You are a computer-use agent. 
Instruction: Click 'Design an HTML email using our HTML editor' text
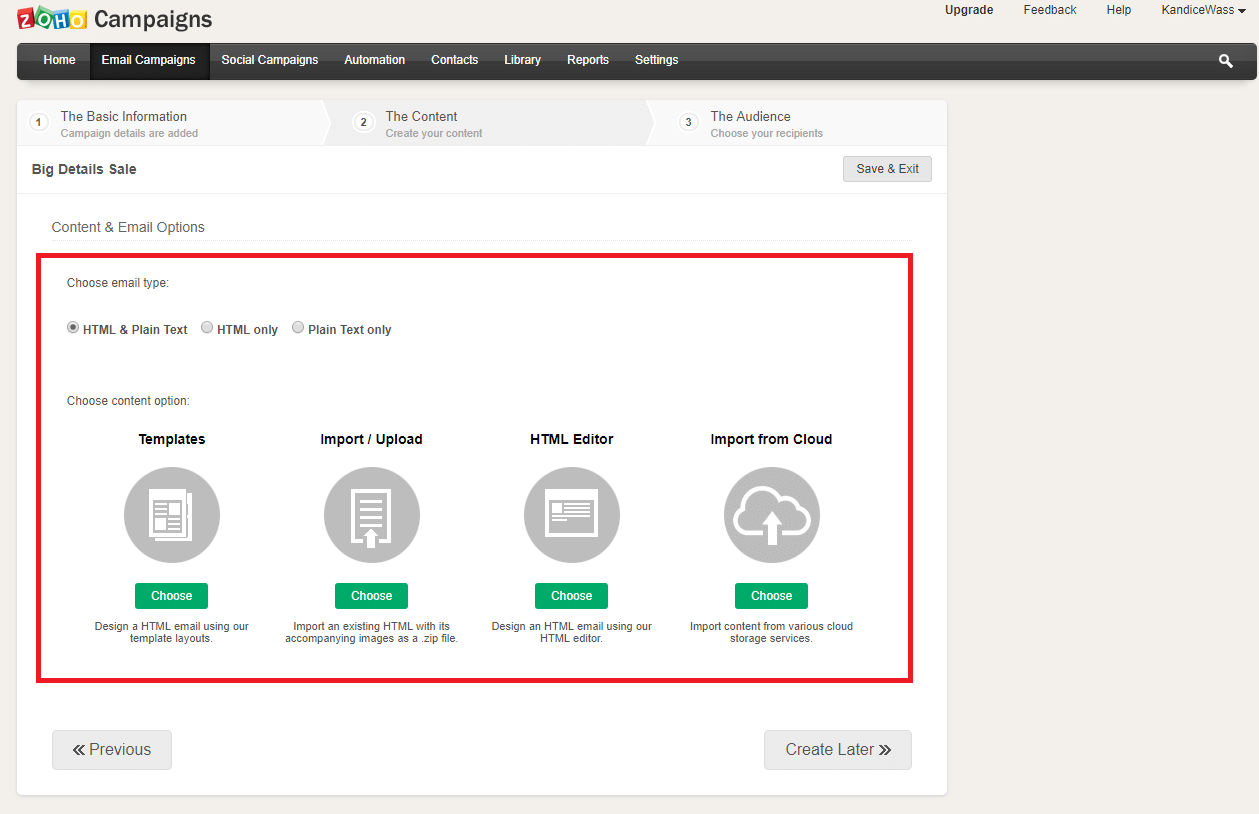pos(572,632)
